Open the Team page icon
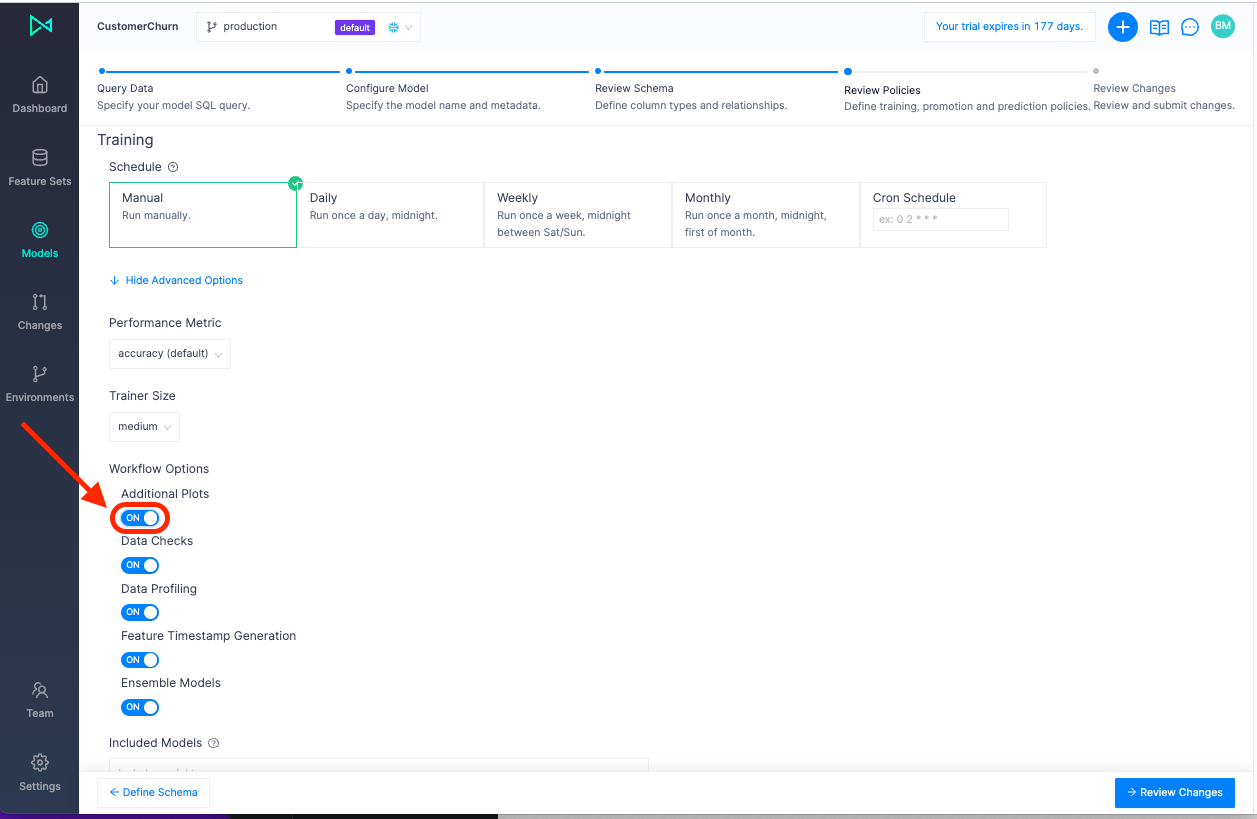The height and width of the screenshot is (819, 1257). (39, 699)
